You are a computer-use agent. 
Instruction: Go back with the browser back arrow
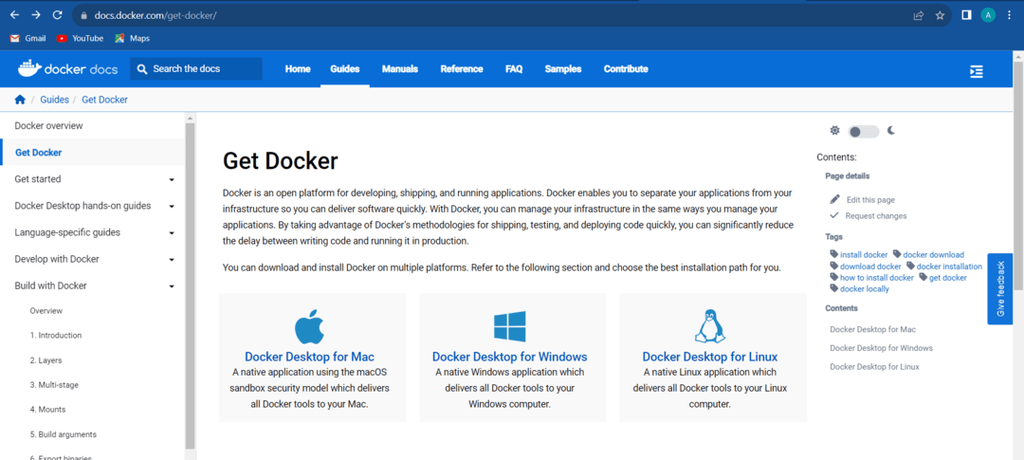[x=14, y=15]
